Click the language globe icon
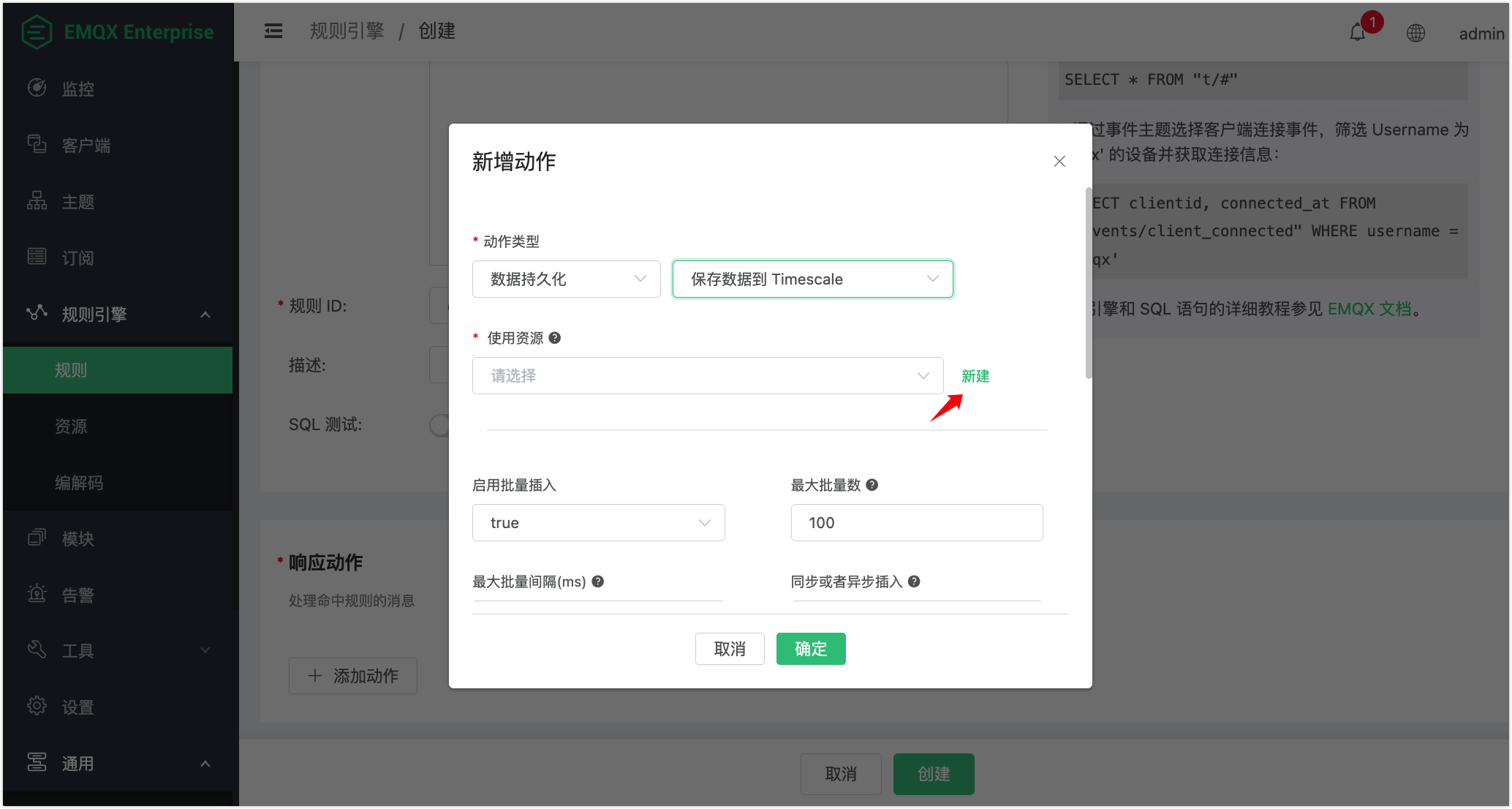The height and width of the screenshot is (809, 1512). point(1415,33)
